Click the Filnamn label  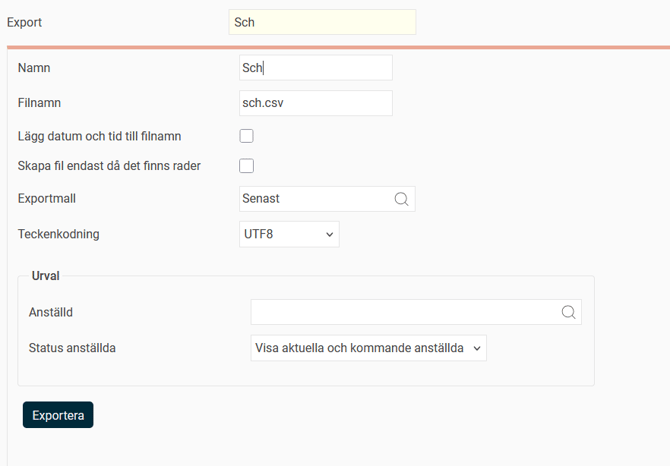coord(40,102)
